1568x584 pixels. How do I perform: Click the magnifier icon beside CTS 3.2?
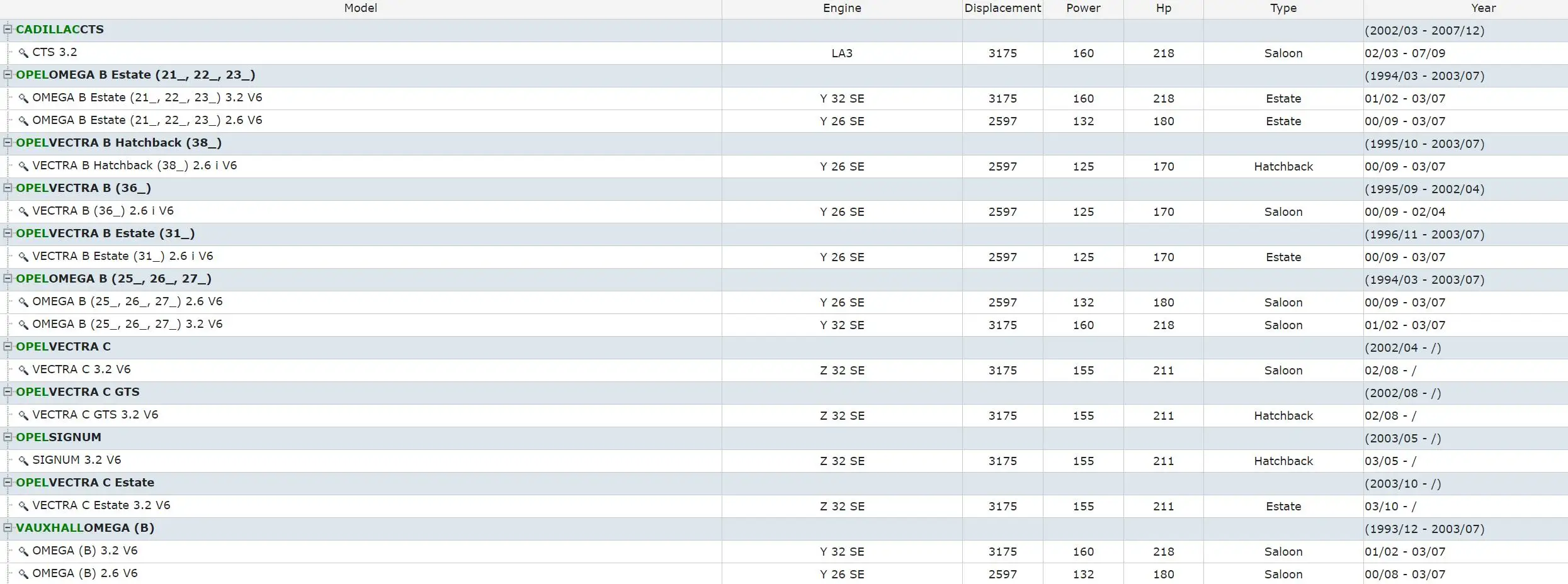pyautogui.click(x=23, y=53)
